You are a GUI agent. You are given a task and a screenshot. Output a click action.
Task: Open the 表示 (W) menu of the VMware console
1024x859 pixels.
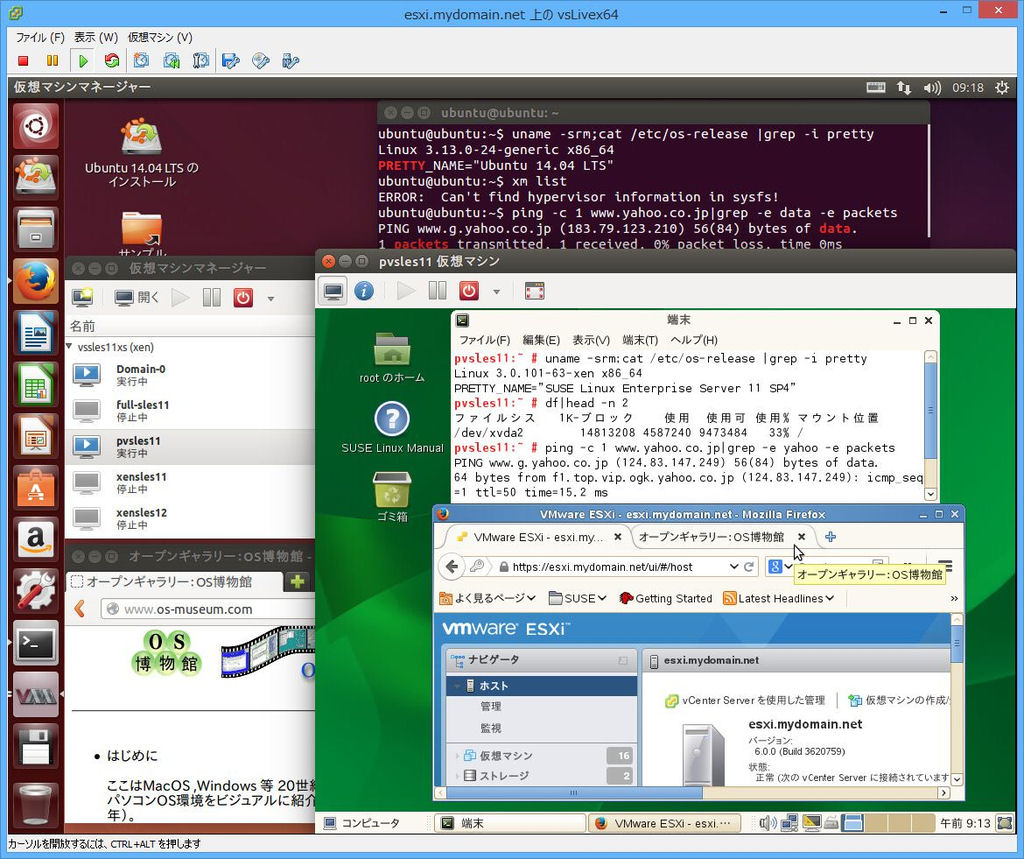pos(95,37)
